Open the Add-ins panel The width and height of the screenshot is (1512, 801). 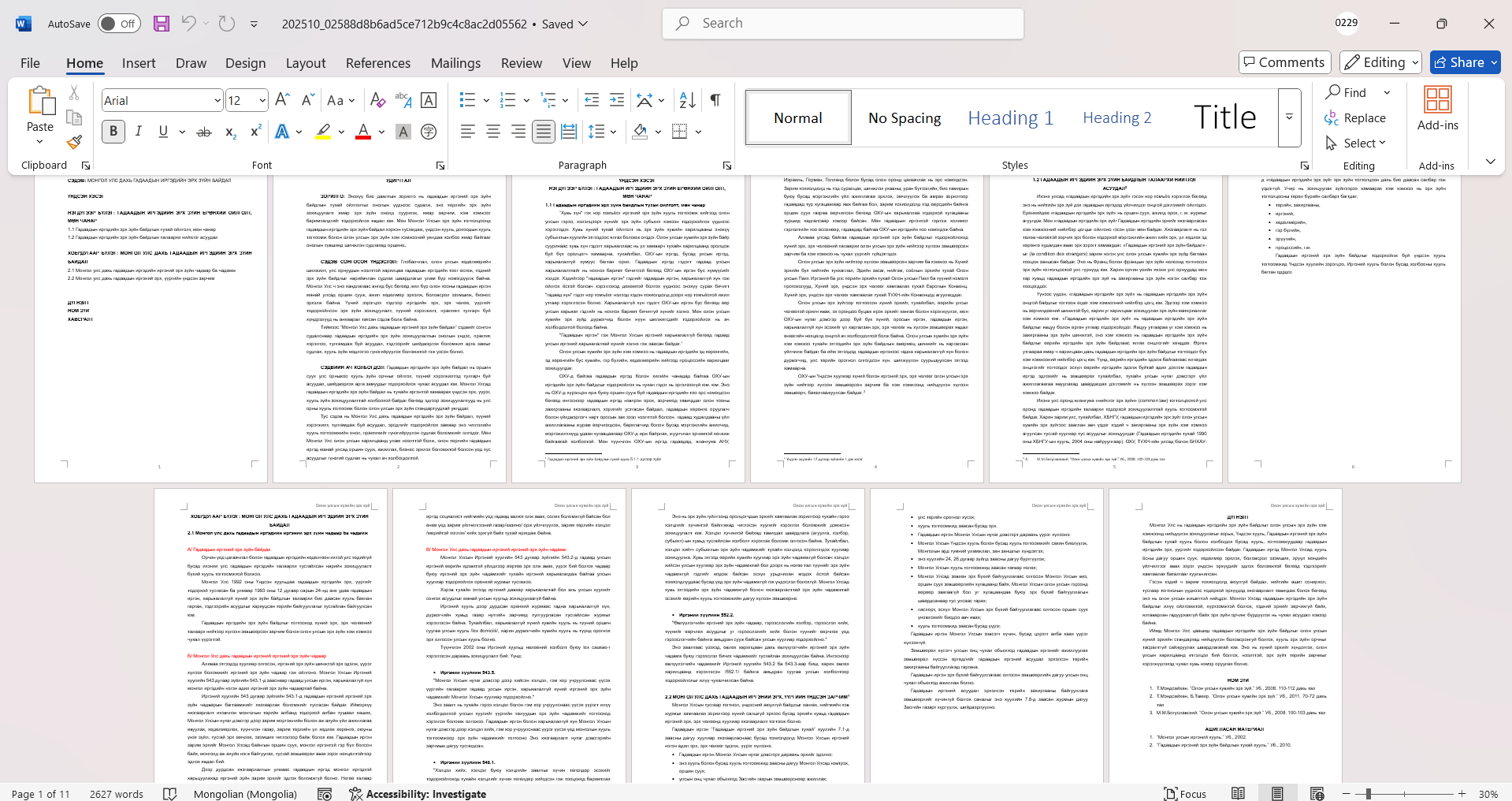(x=1437, y=109)
